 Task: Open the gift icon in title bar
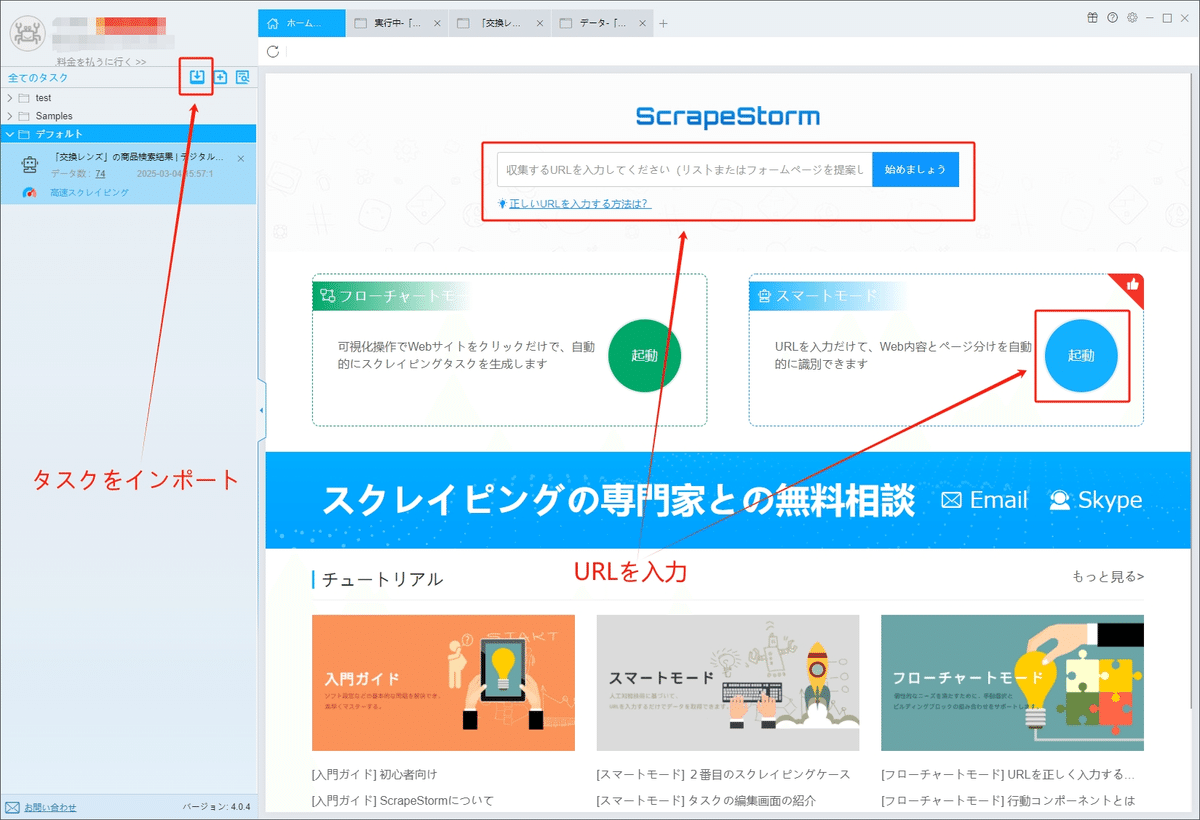coord(1093,17)
